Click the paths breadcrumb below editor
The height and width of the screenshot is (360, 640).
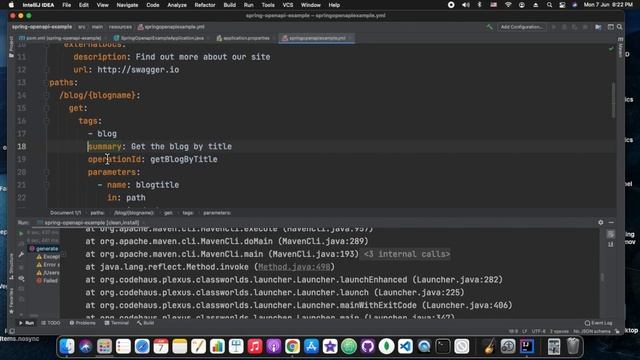click(x=97, y=213)
